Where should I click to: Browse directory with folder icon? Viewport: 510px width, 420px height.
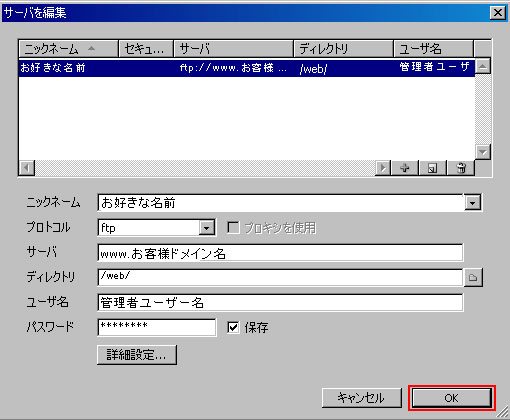point(473,277)
